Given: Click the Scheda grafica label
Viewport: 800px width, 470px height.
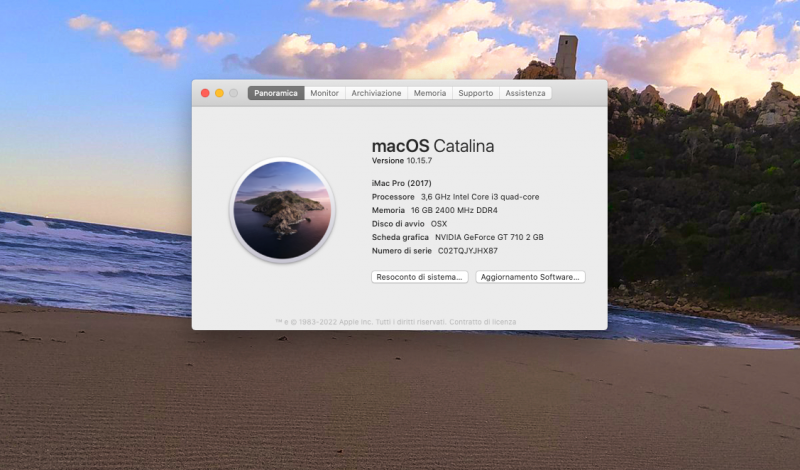Looking at the screenshot, I should point(400,237).
